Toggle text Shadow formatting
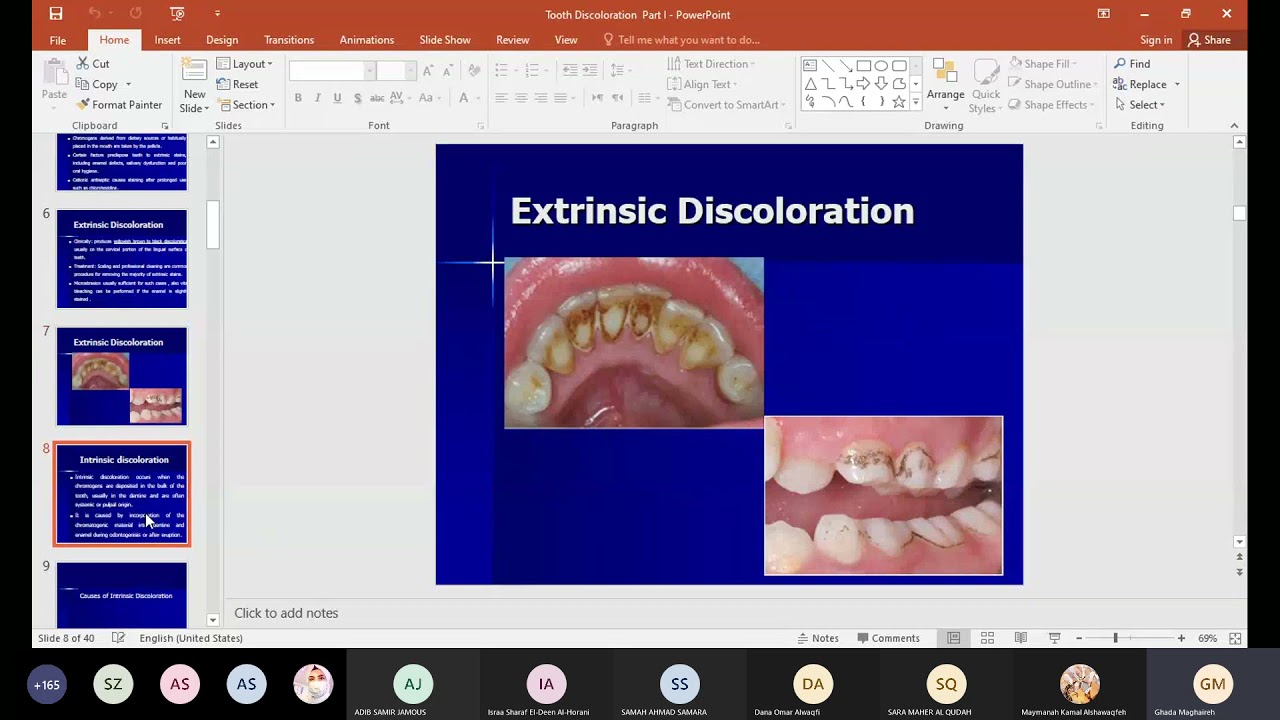 click(x=357, y=98)
